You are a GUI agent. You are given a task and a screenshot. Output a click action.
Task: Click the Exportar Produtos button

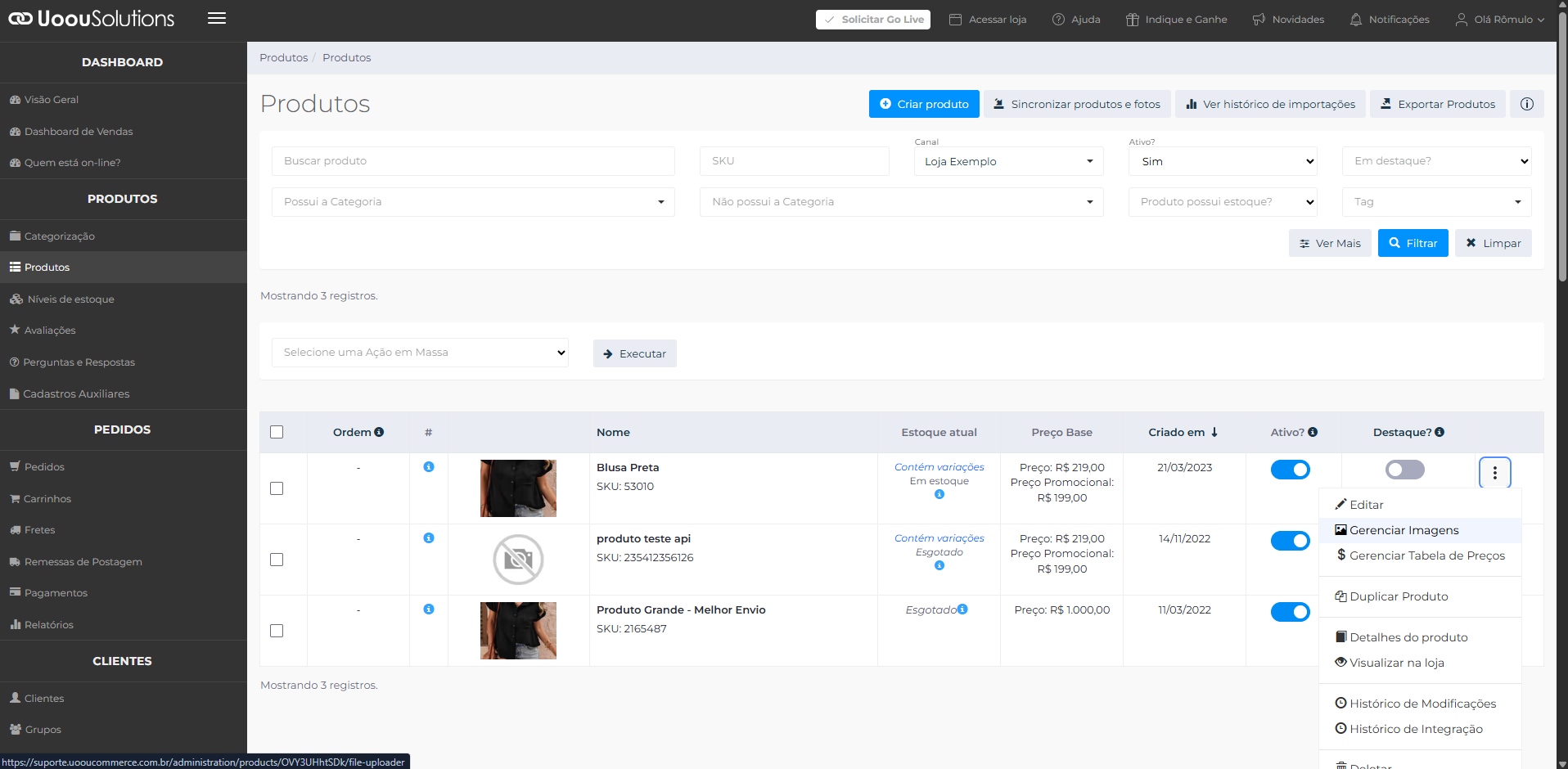(1438, 104)
